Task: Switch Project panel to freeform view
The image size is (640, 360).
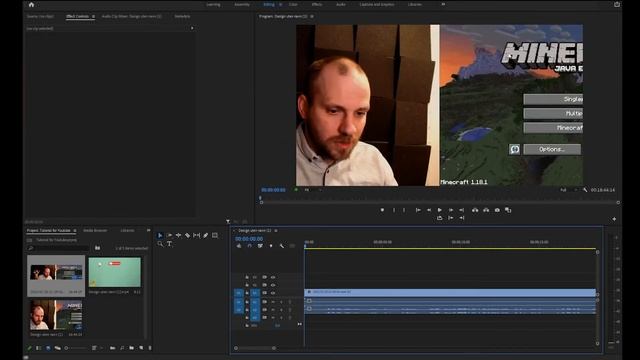Action: tap(58, 348)
